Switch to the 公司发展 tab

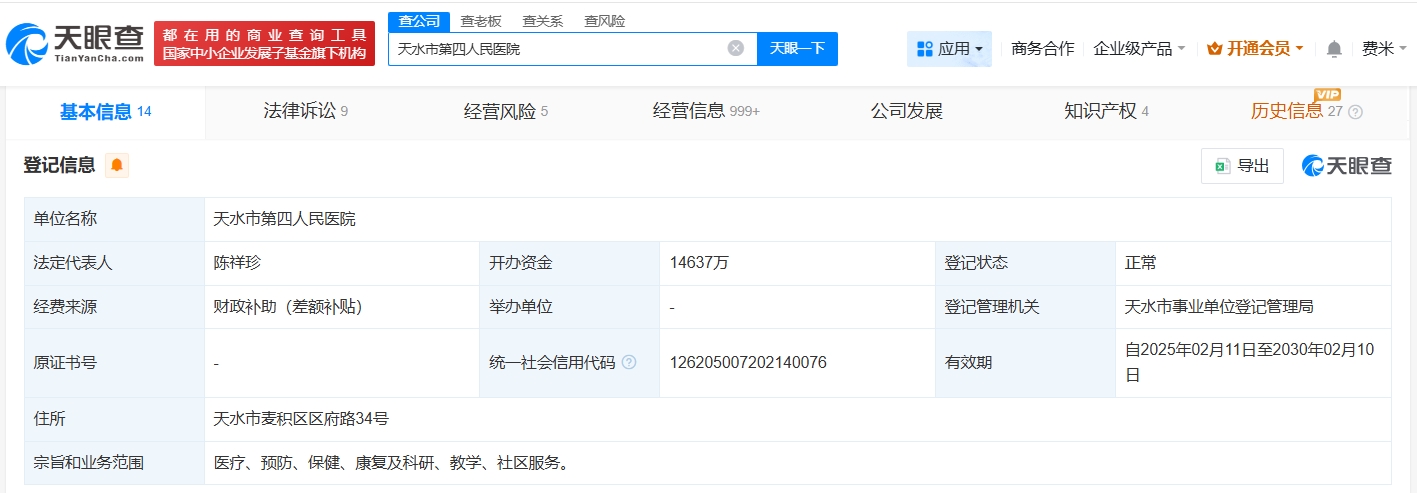coord(907,112)
